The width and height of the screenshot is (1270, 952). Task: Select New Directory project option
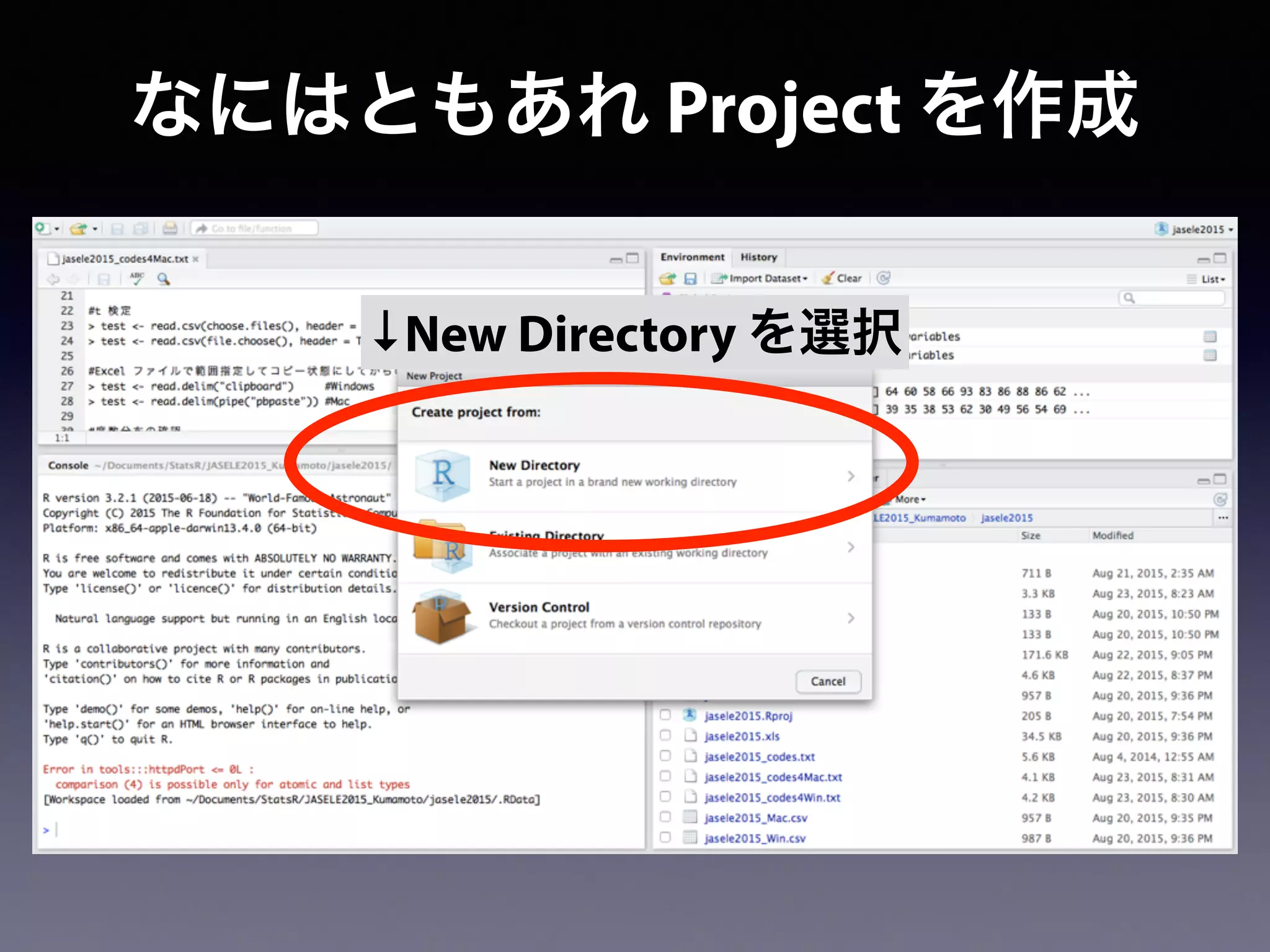point(635,476)
